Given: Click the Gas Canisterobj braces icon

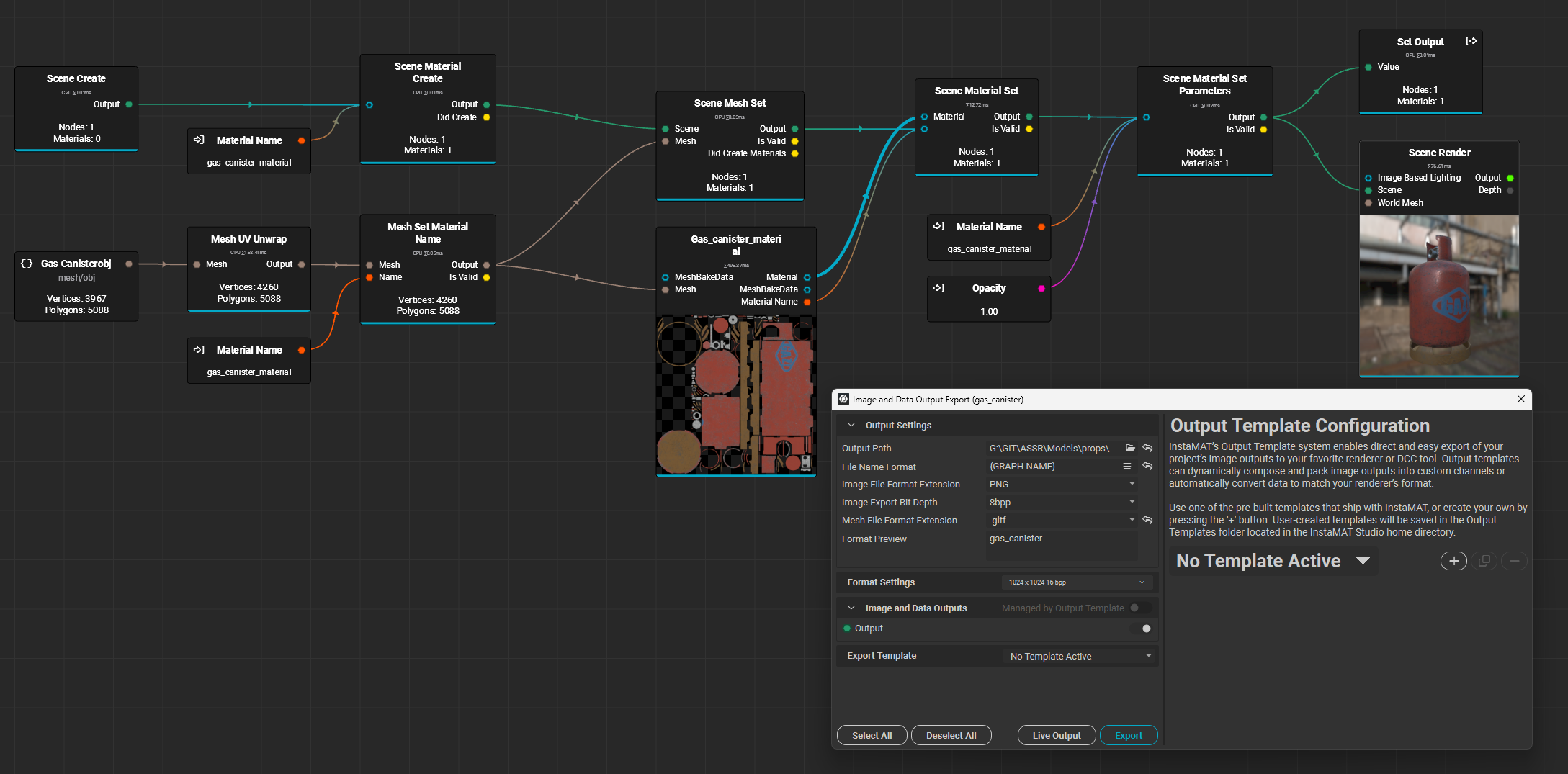Looking at the screenshot, I should (x=27, y=264).
